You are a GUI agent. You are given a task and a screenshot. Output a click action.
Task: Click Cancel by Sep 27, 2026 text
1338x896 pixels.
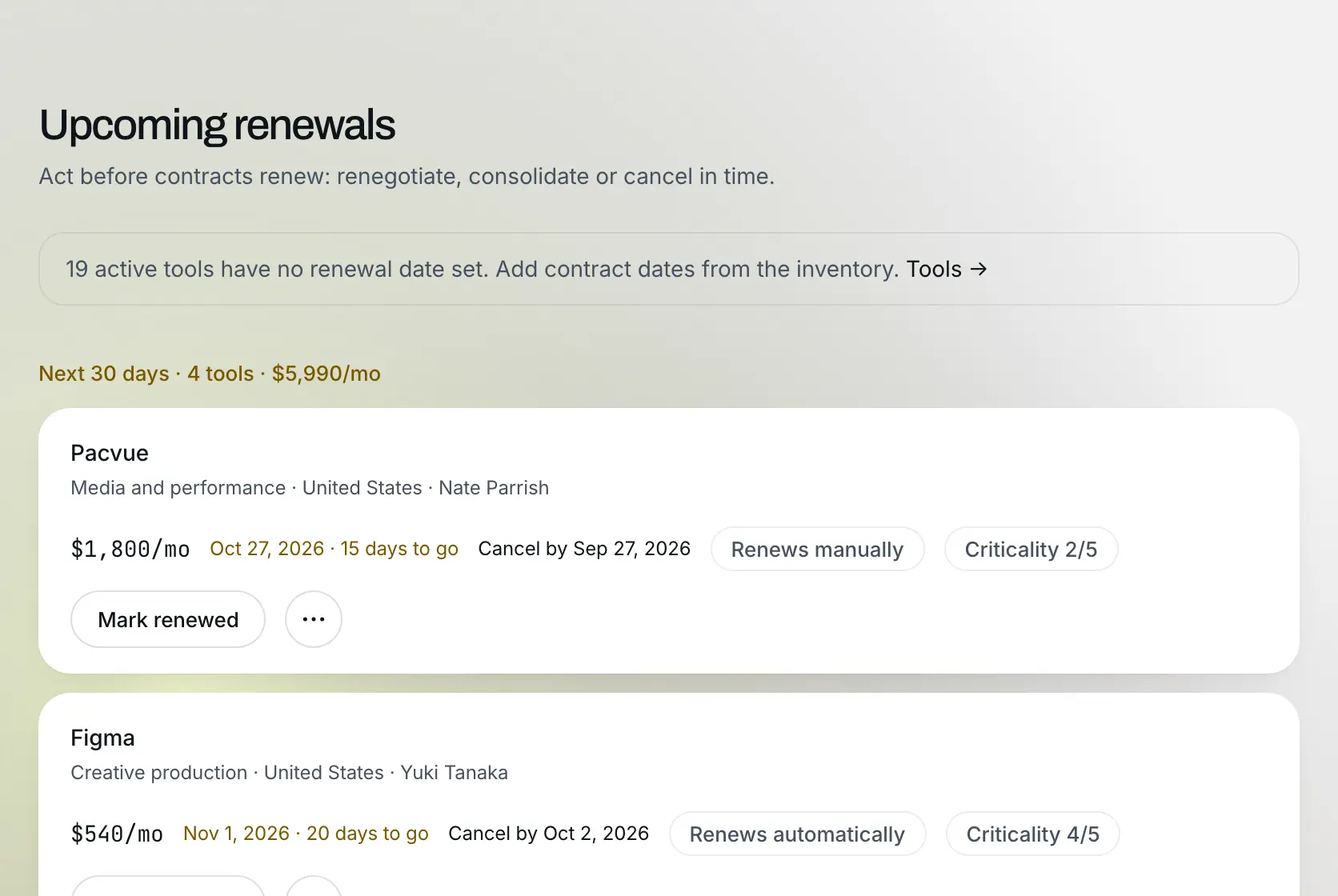coord(584,549)
